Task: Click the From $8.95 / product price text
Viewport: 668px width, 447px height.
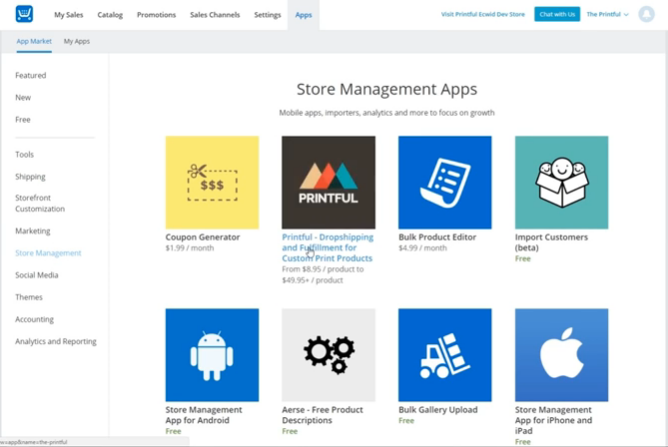Action: tap(323, 275)
